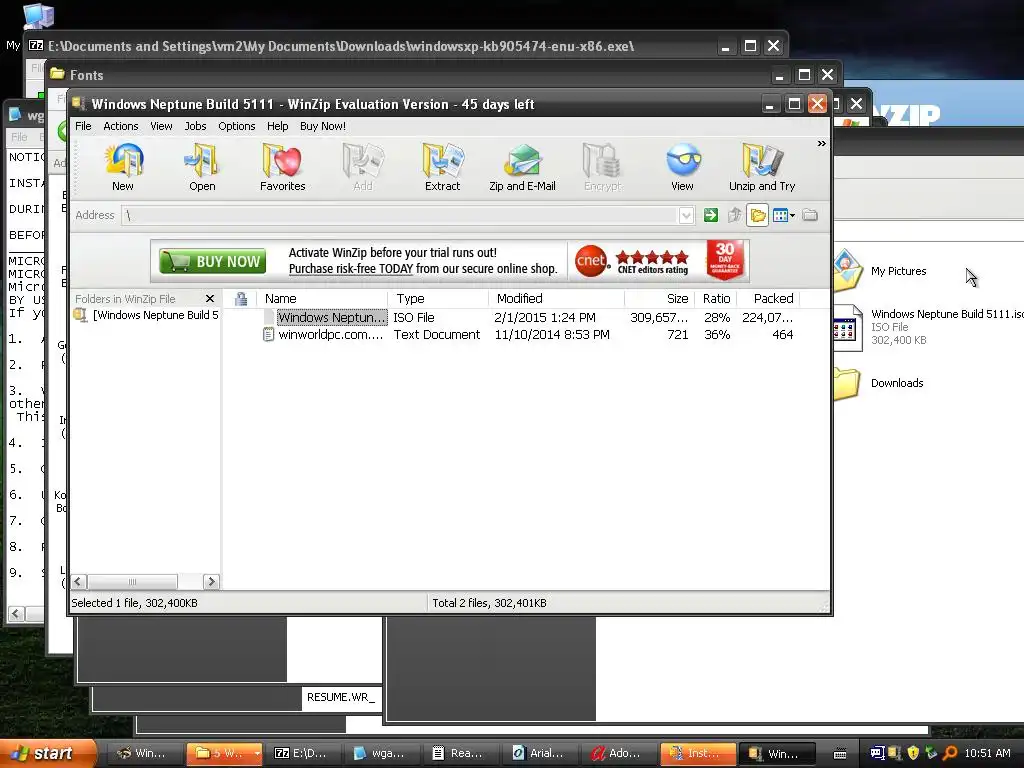Open the Options menu
This screenshot has height=768, width=1024.
236,126
